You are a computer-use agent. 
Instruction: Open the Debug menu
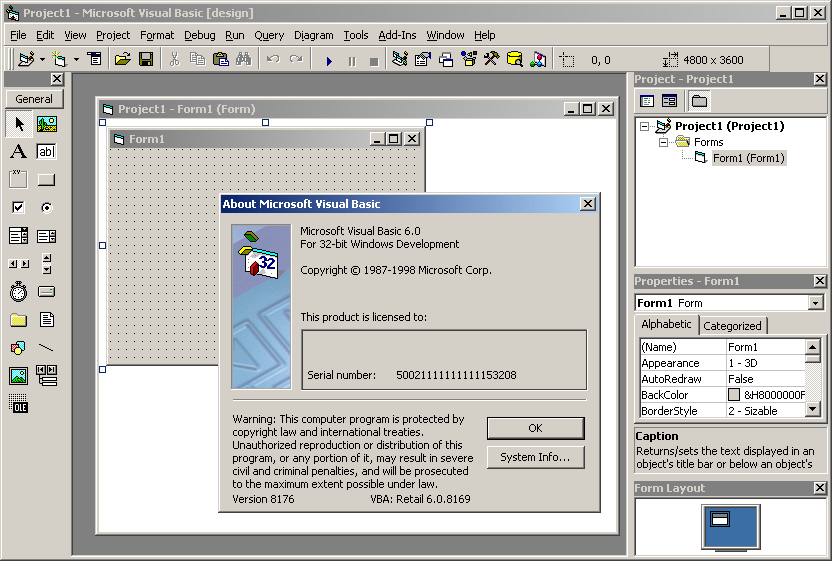[x=200, y=35]
